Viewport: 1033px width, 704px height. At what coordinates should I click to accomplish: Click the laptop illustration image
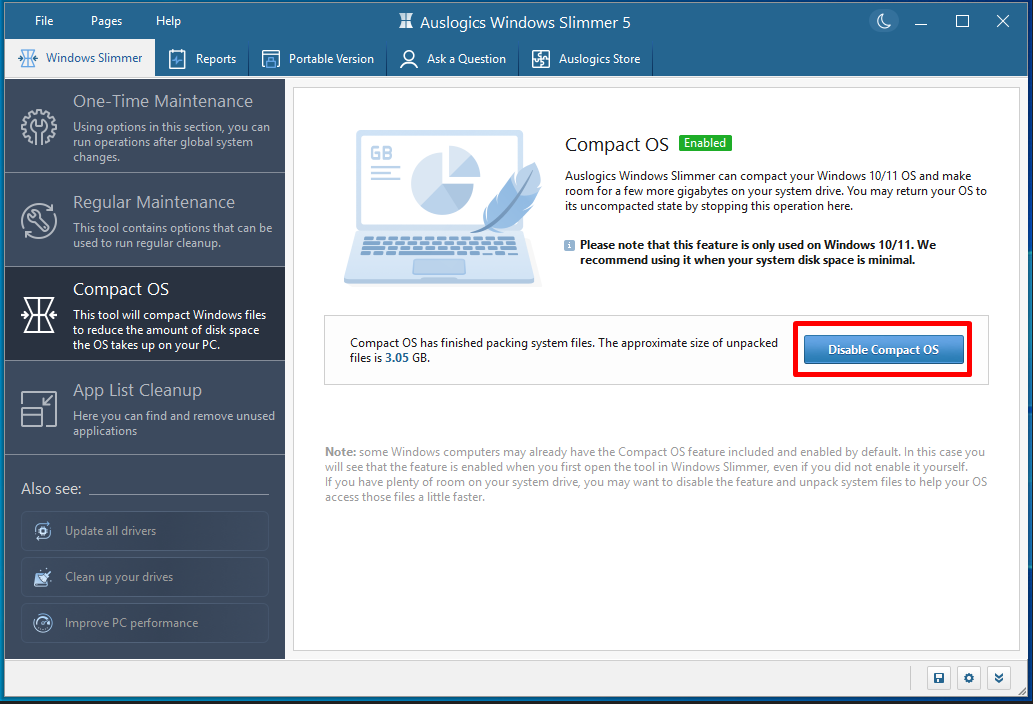(443, 207)
